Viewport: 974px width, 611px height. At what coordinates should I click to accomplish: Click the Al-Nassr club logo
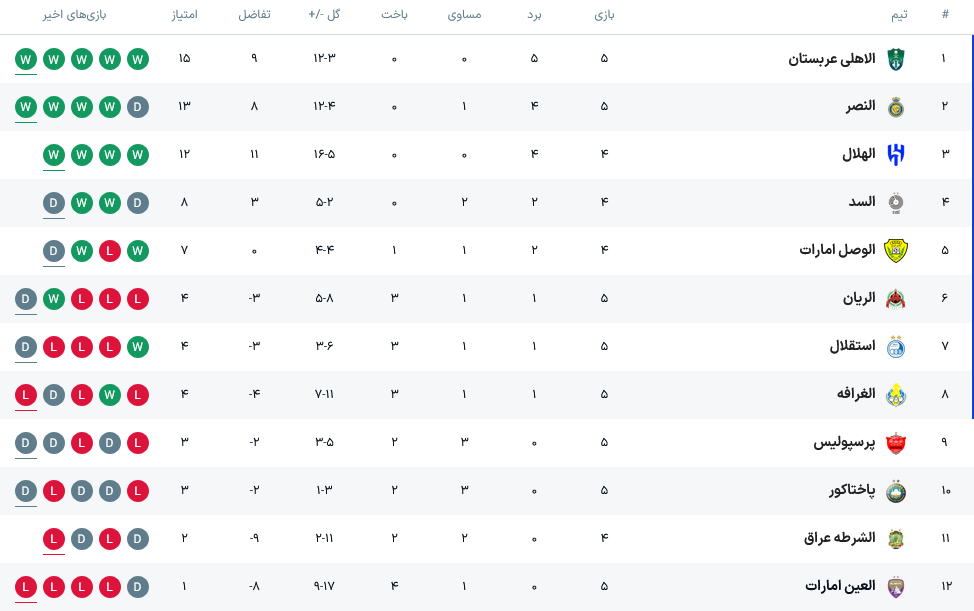tap(896, 107)
